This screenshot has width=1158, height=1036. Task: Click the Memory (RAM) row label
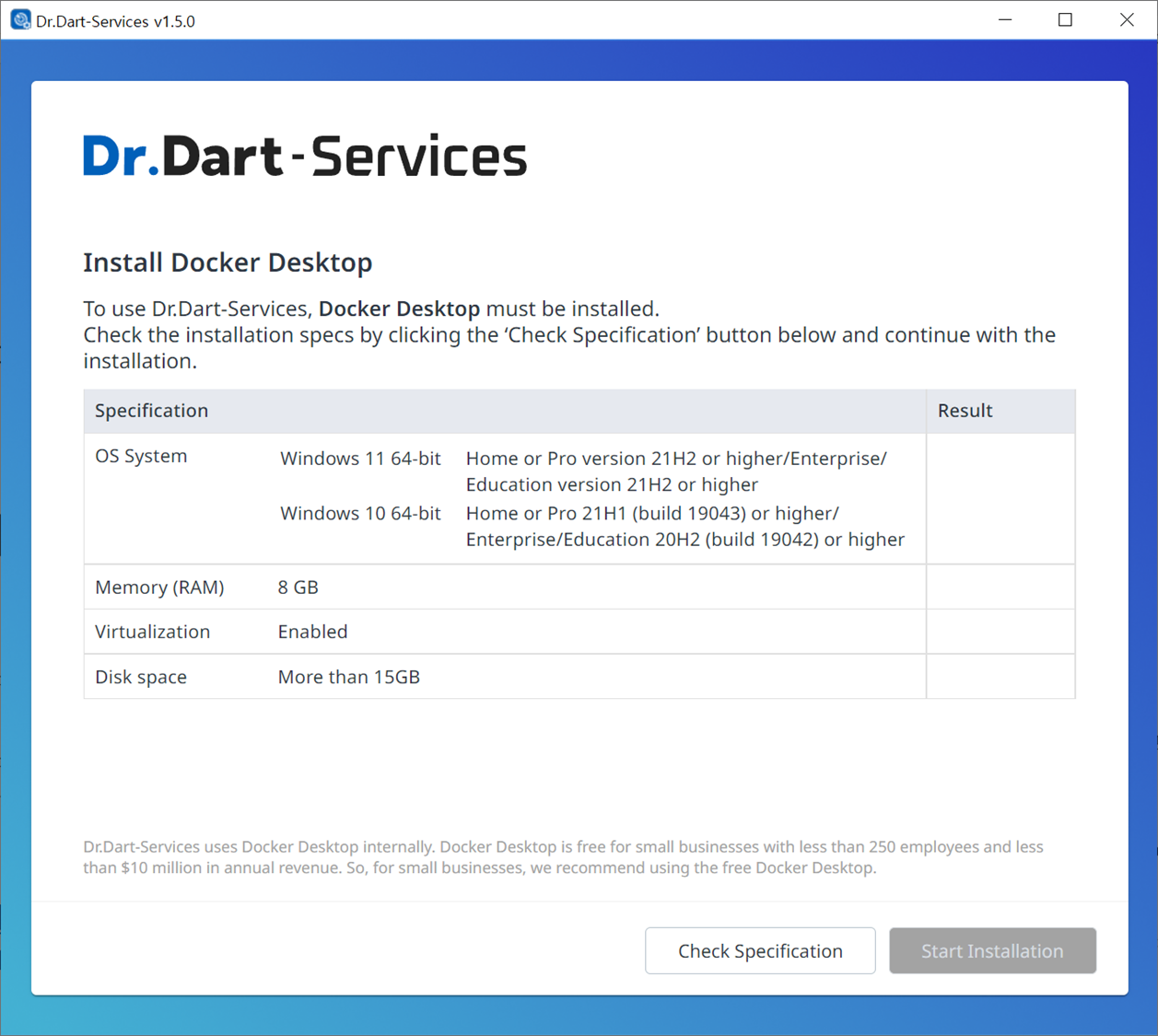click(x=159, y=588)
